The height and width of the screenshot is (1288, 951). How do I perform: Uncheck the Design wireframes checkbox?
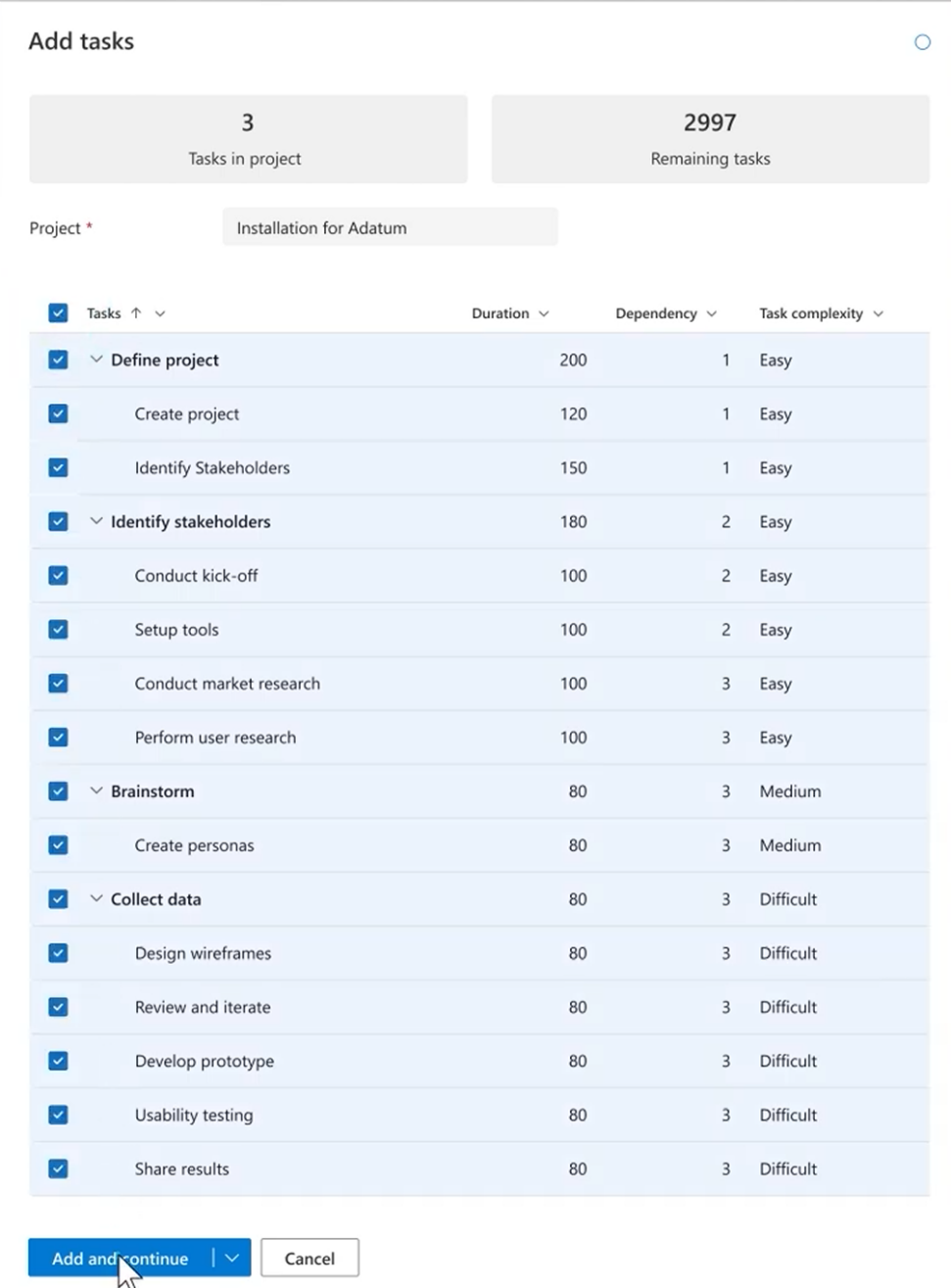[58, 953]
